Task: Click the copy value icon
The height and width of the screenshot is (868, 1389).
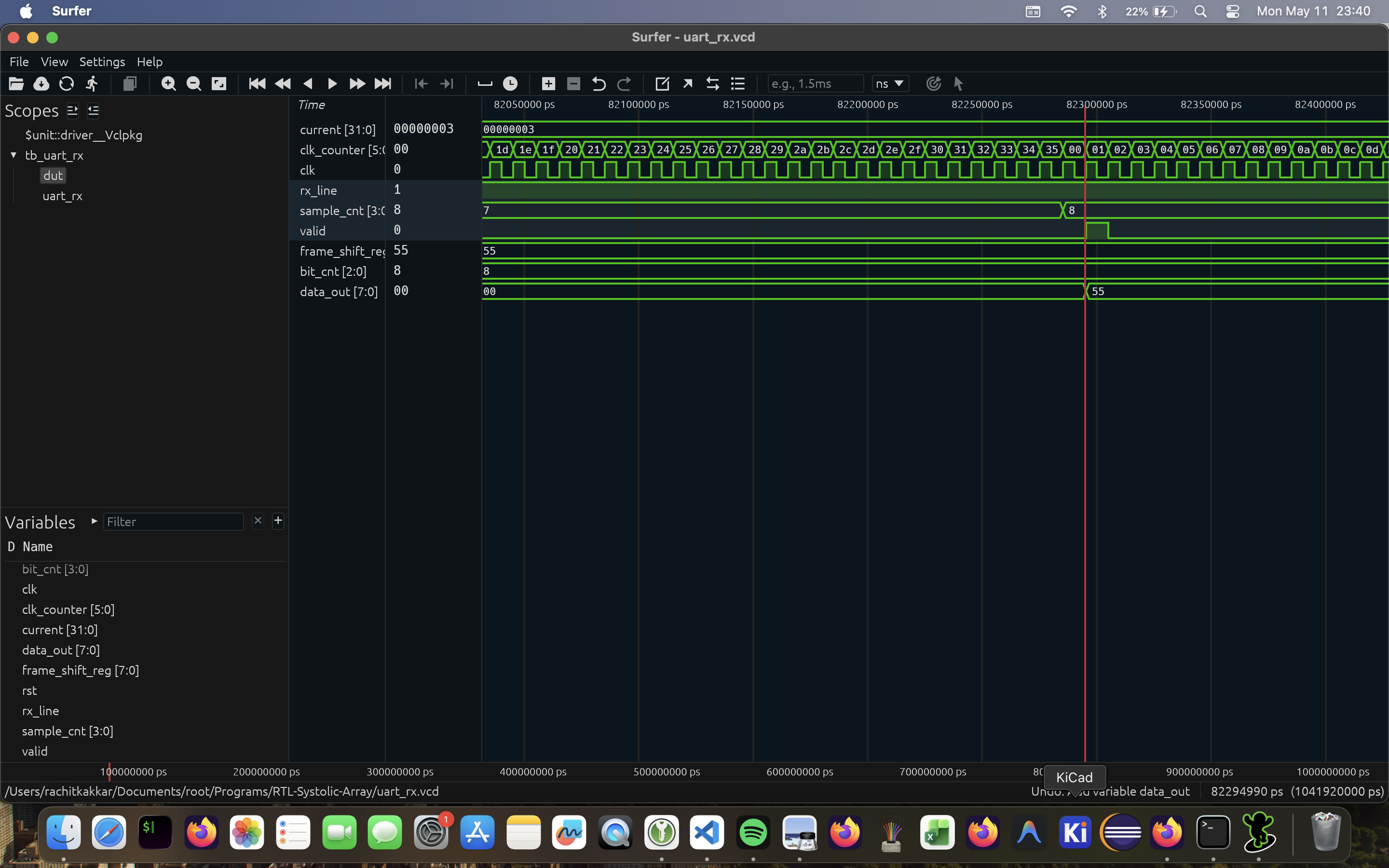Action: pos(130,84)
